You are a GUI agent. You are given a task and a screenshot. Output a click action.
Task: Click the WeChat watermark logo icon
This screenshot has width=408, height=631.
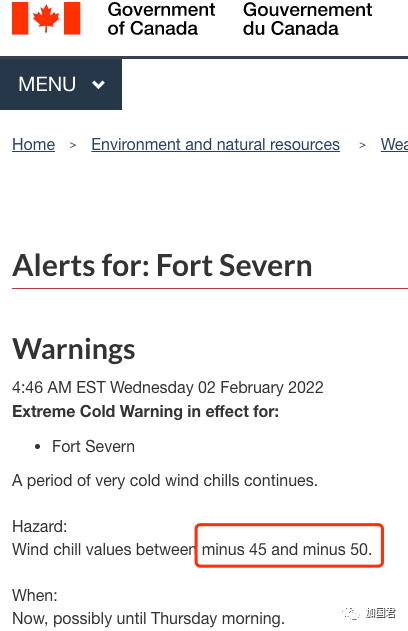pyautogui.click(x=350, y=614)
